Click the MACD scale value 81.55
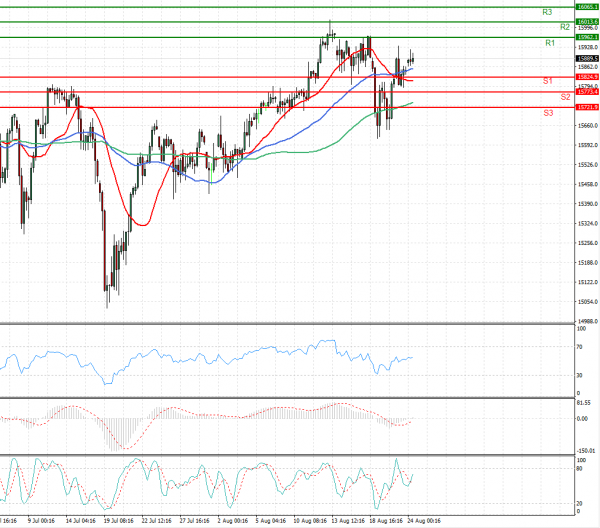Viewport: 600px width, 528px height. click(x=583, y=403)
